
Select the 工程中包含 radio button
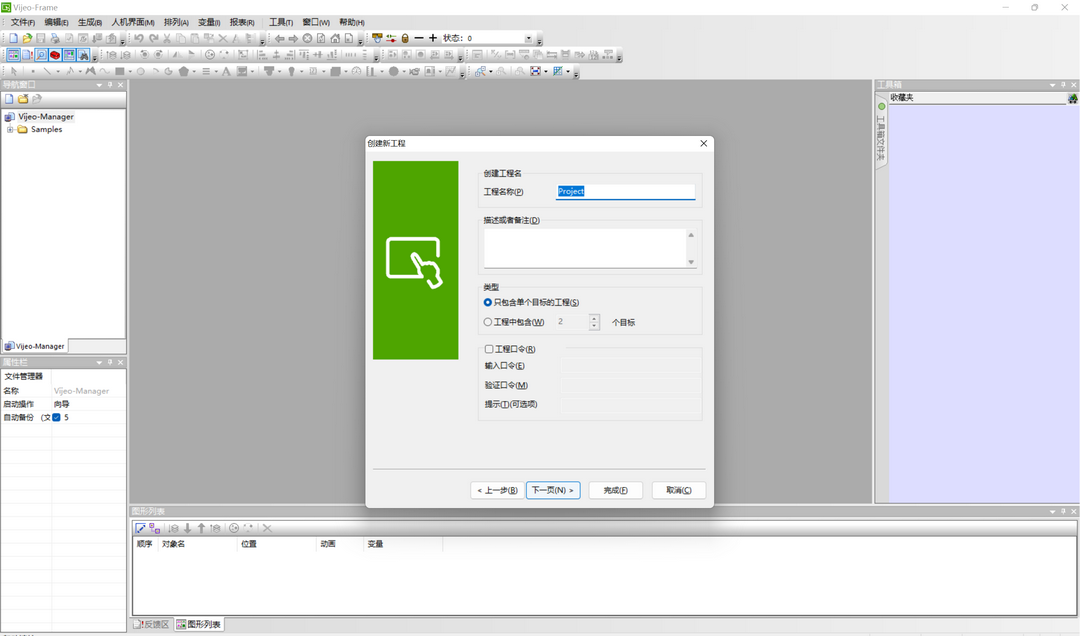pos(487,321)
